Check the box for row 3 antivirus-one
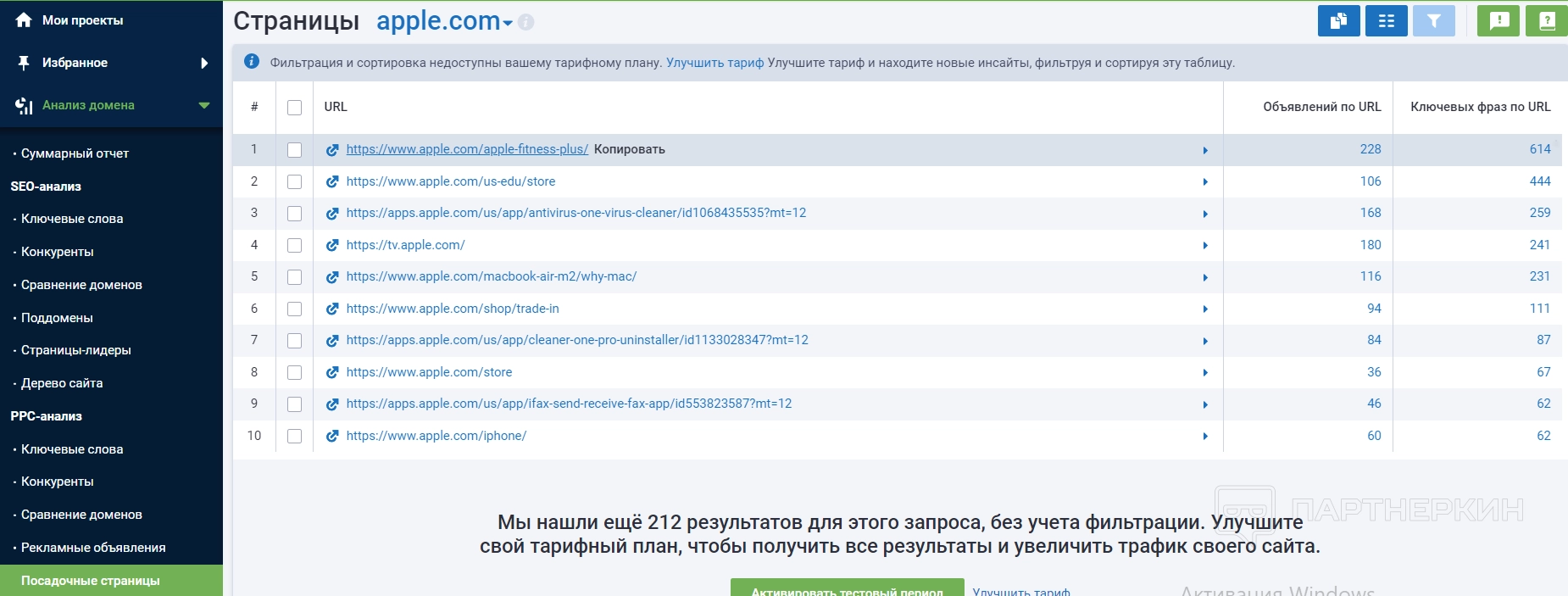 click(x=294, y=214)
